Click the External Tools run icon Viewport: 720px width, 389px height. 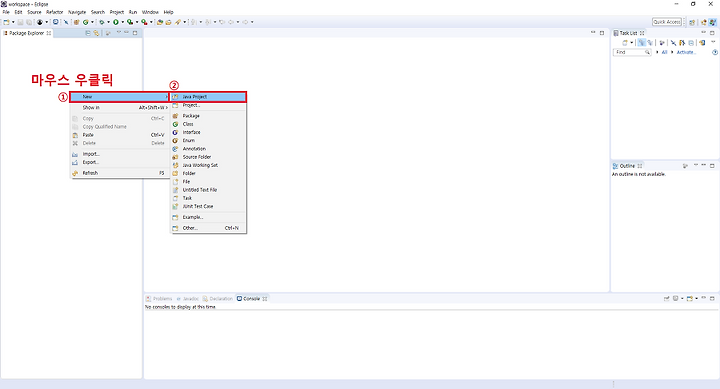(x=144, y=22)
